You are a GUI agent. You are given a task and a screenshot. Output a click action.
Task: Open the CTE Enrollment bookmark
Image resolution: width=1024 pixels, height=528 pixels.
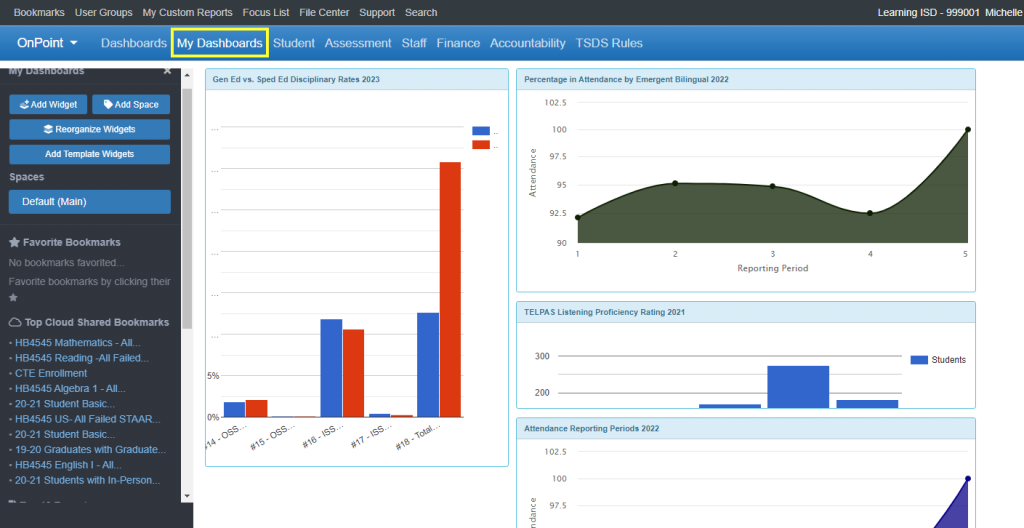[51, 373]
